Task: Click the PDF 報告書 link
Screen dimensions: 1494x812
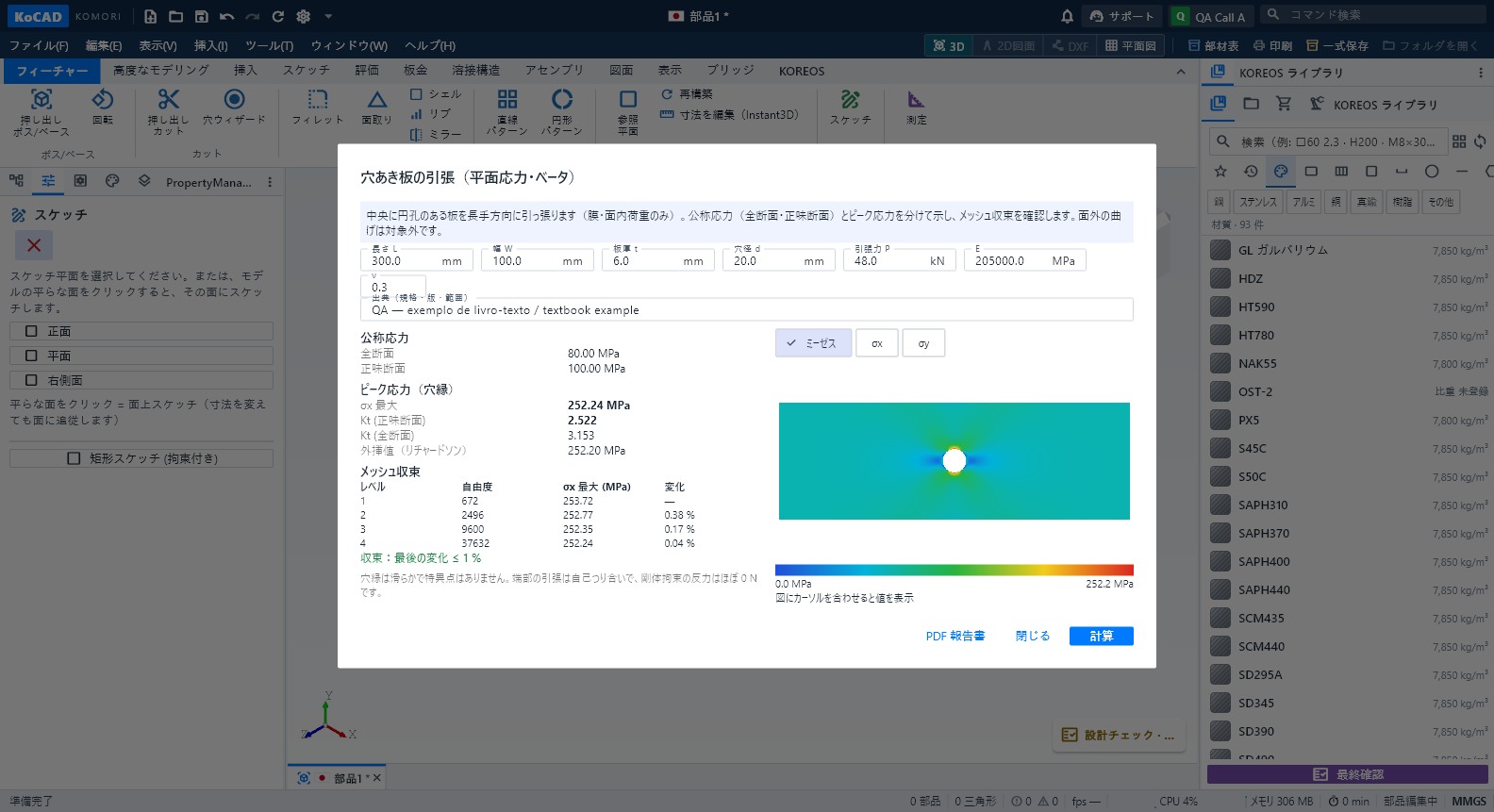Action: click(955, 637)
